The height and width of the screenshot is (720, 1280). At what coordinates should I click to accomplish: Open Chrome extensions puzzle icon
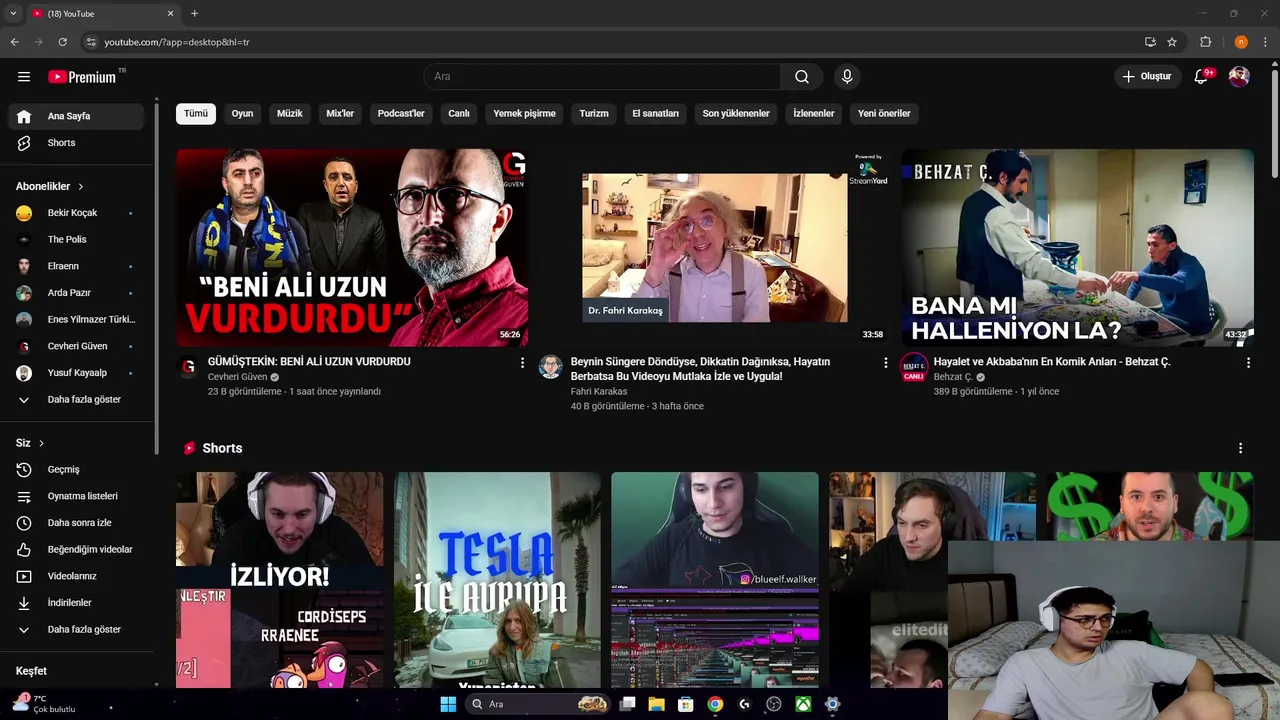(1205, 42)
